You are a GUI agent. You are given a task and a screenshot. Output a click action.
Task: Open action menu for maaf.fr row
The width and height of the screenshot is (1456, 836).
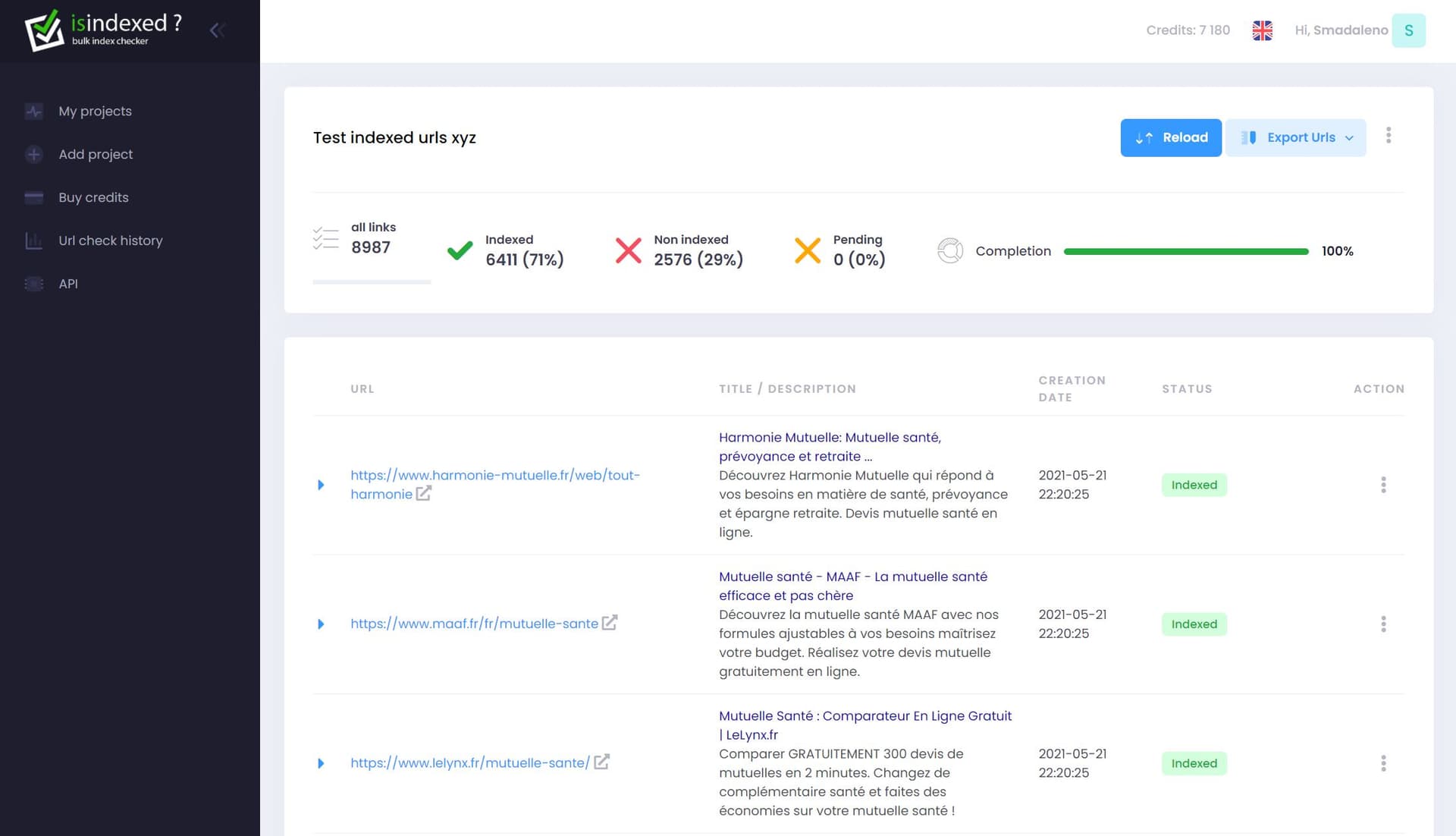(1383, 624)
